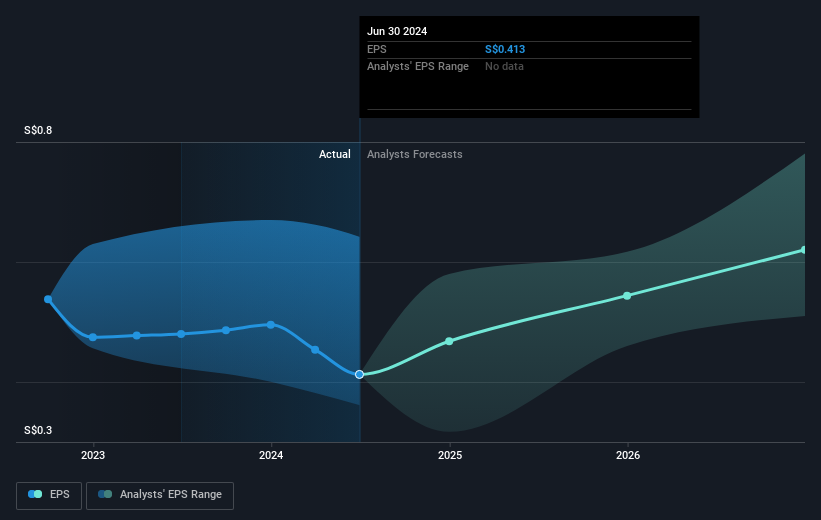Click the tooltip 'EPS' row label
This screenshot has width=821, height=520.
coord(376,49)
